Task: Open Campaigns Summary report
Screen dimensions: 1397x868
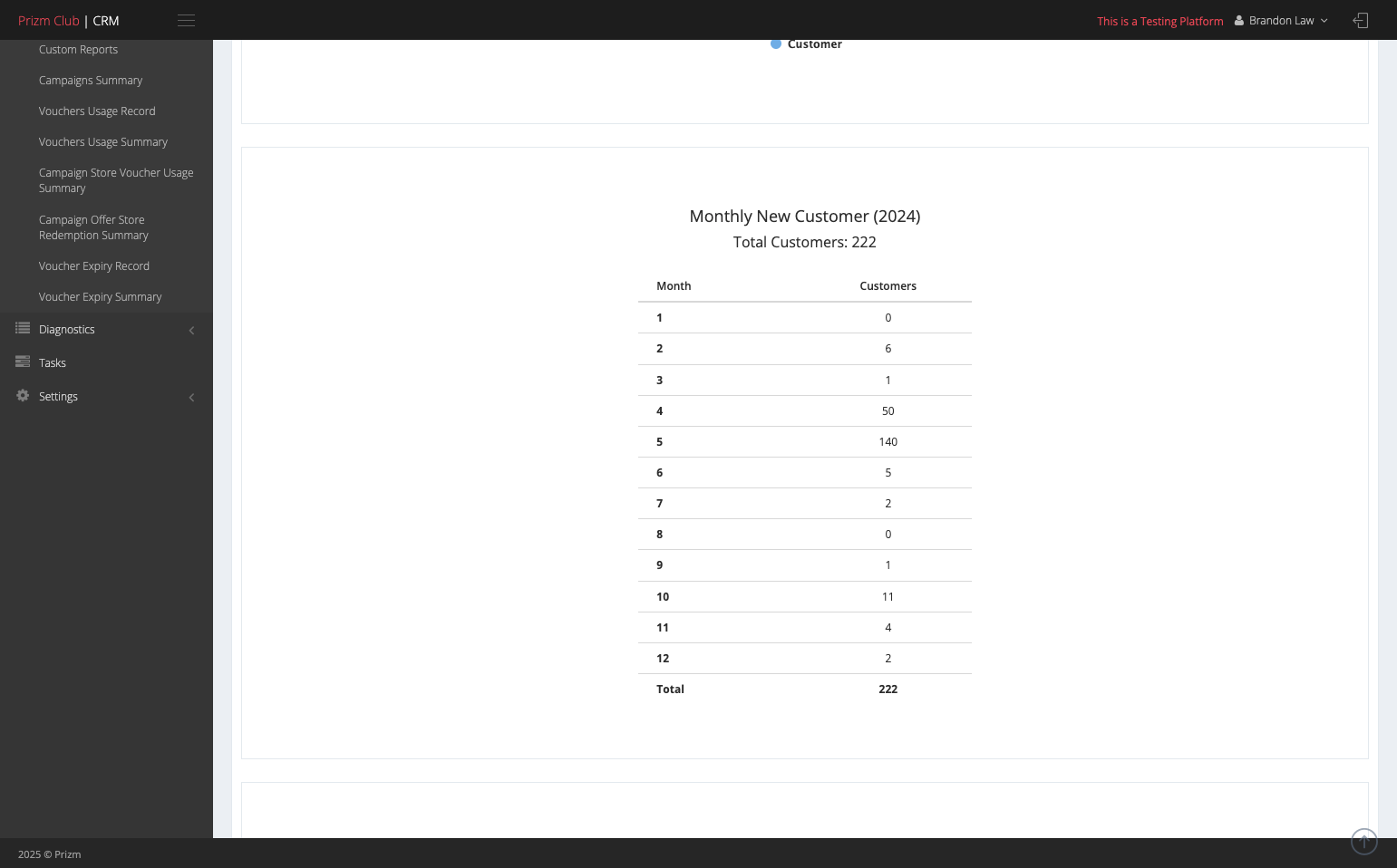Action: pos(91,81)
